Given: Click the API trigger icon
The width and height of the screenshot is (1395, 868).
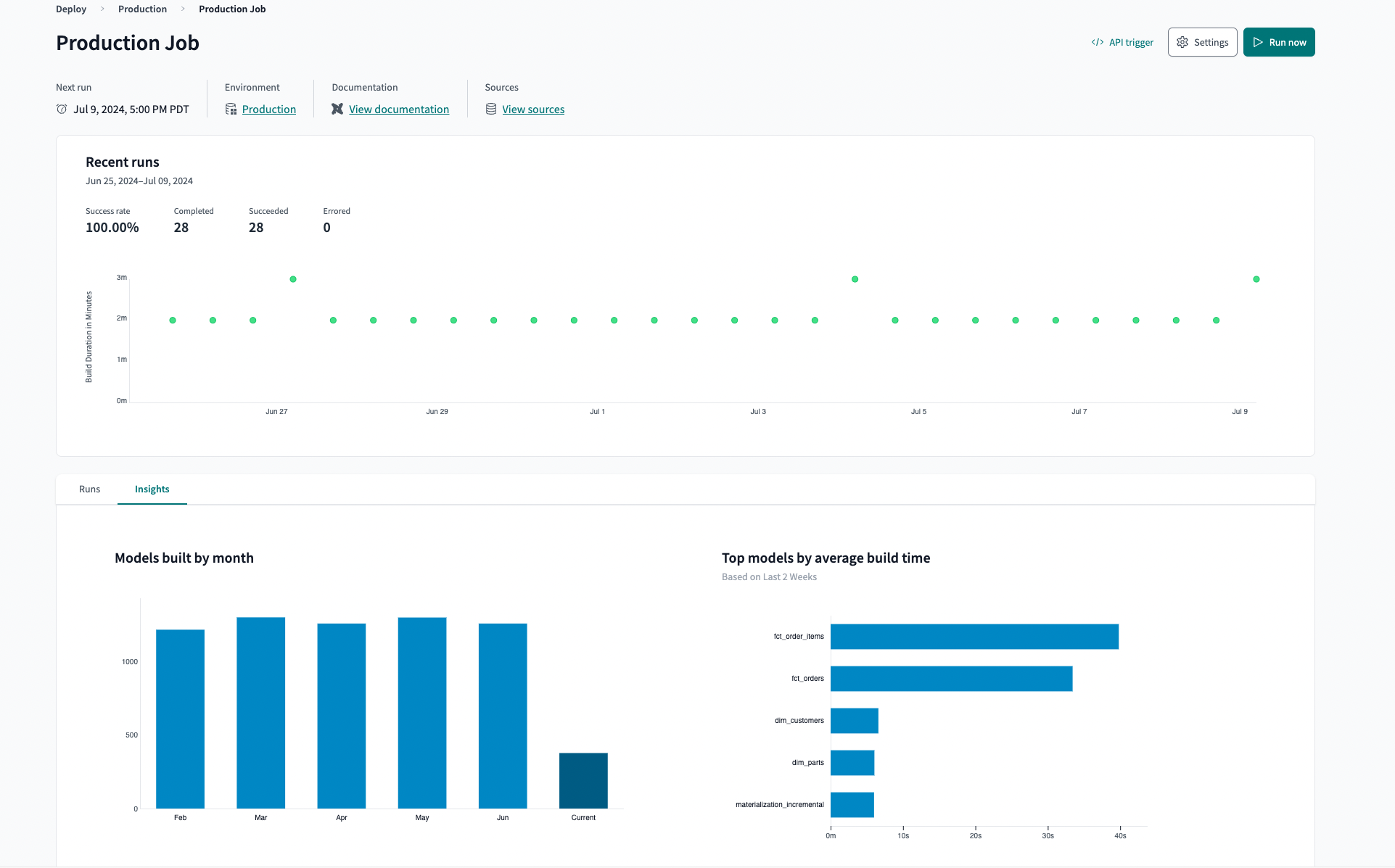Looking at the screenshot, I should point(1098,42).
